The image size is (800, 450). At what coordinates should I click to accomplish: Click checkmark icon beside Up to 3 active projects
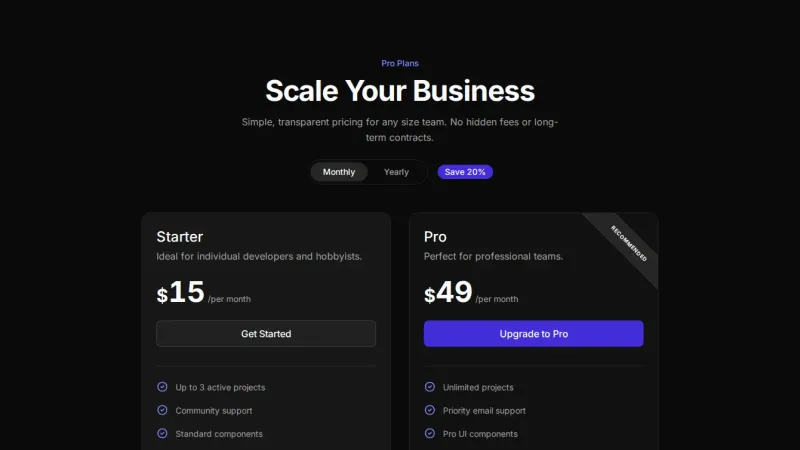point(162,387)
